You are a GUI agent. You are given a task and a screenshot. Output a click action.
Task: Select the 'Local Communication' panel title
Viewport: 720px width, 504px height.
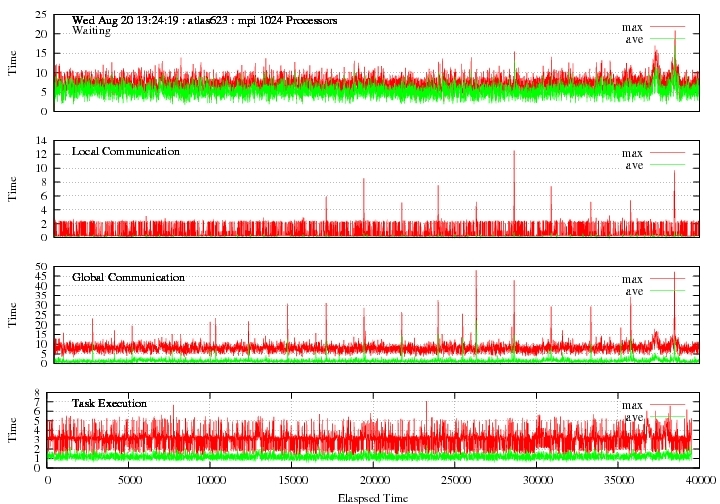pyautogui.click(x=126, y=151)
